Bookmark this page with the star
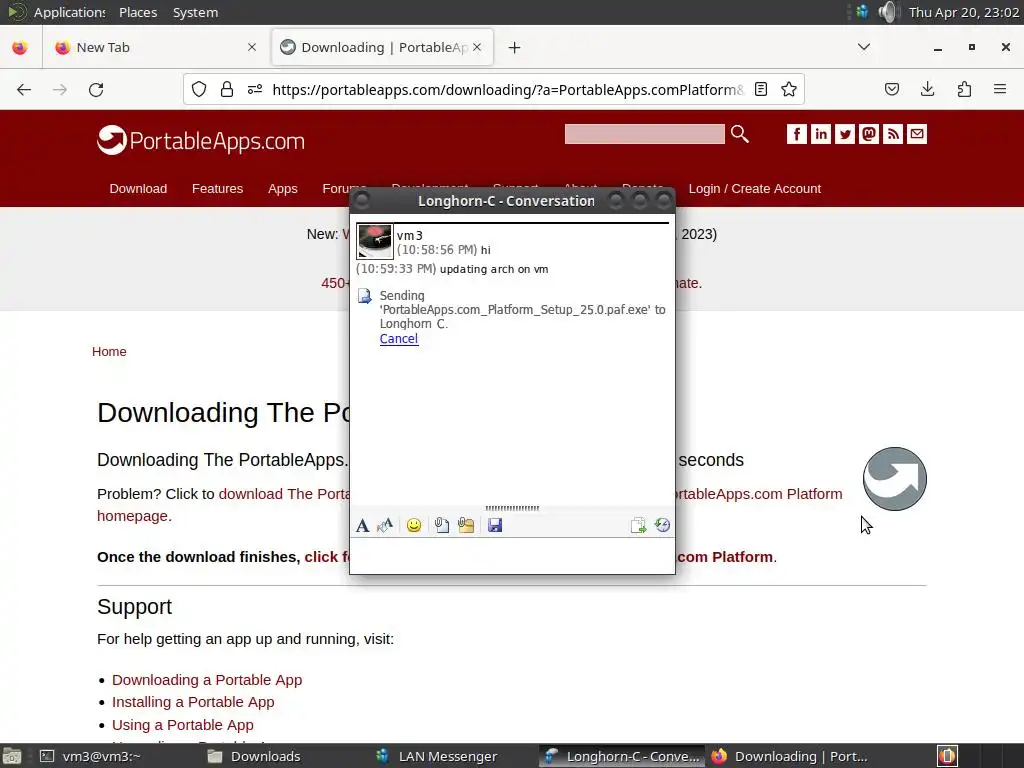The image size is (1024, 768). pyautogui.click(x=789, y=89)
